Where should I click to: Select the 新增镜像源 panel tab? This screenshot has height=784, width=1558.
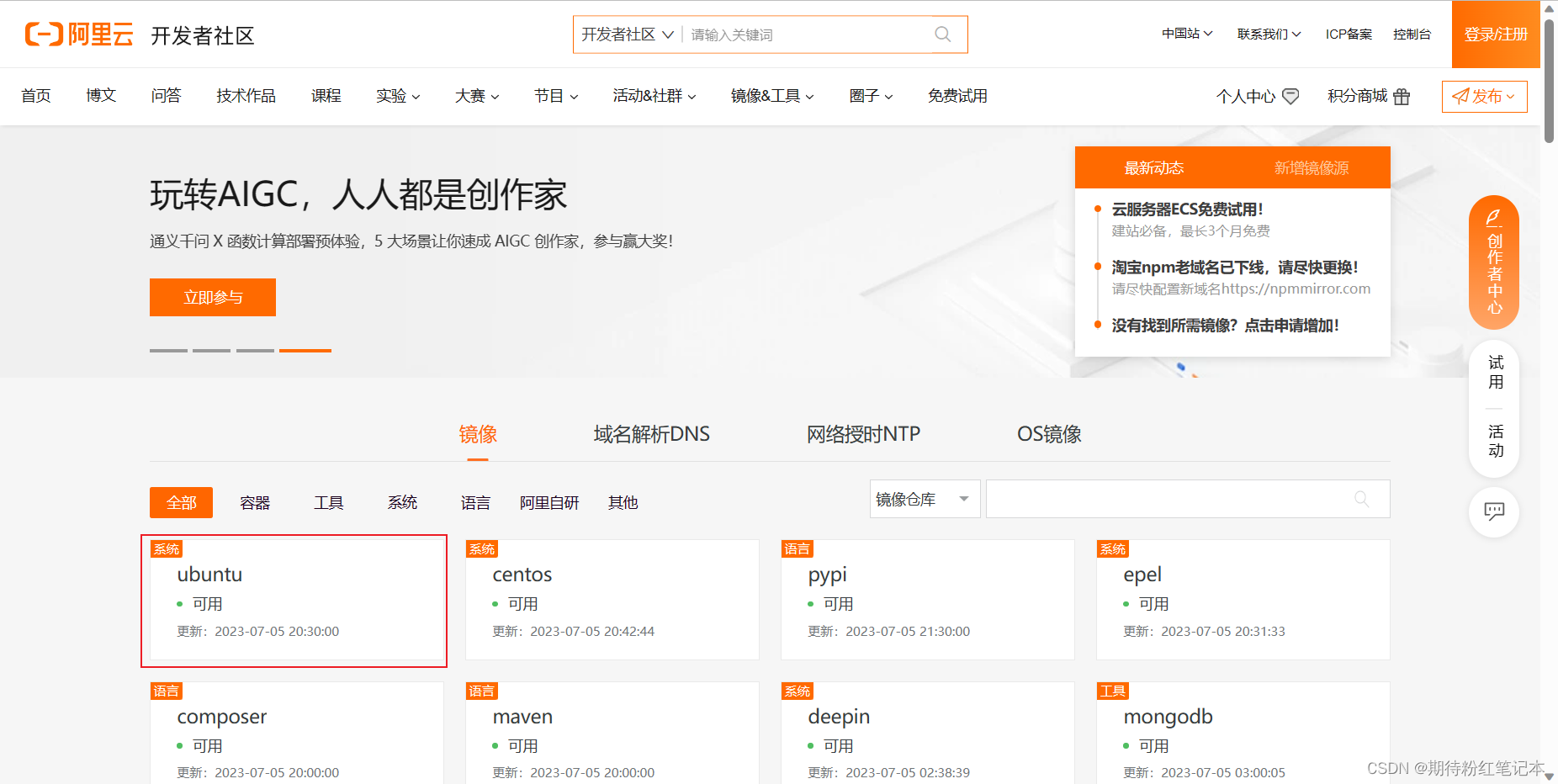click(1311, 168)
